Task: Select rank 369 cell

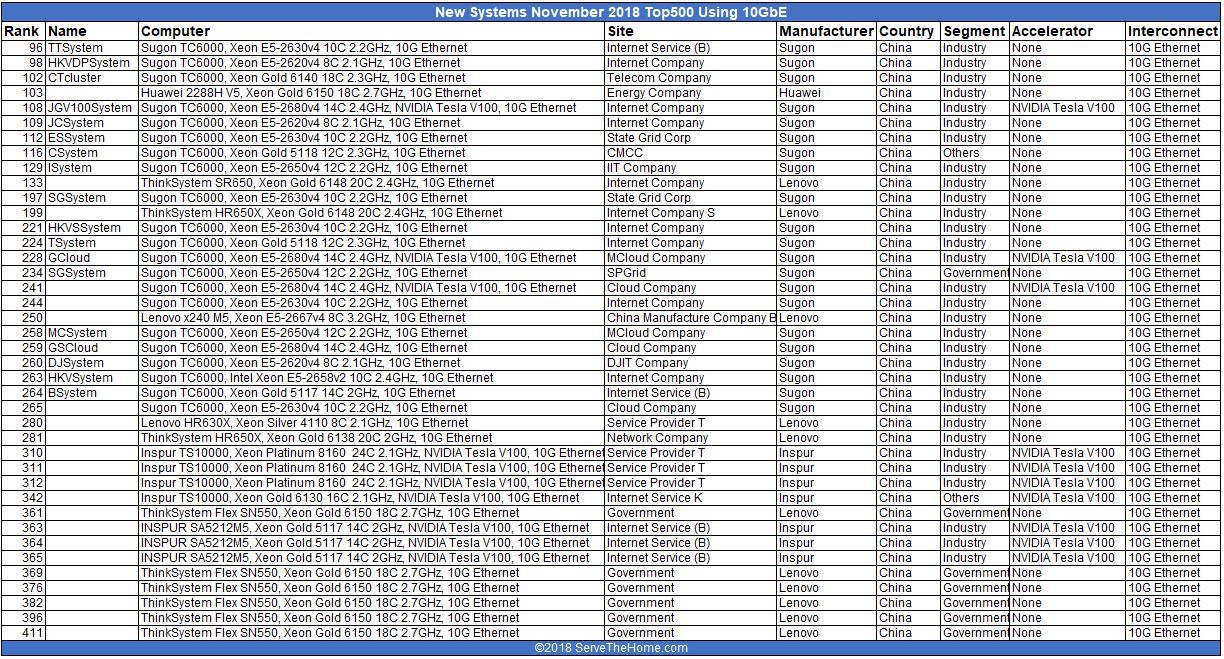Action: pyautogui.click(x=23, y=573)
